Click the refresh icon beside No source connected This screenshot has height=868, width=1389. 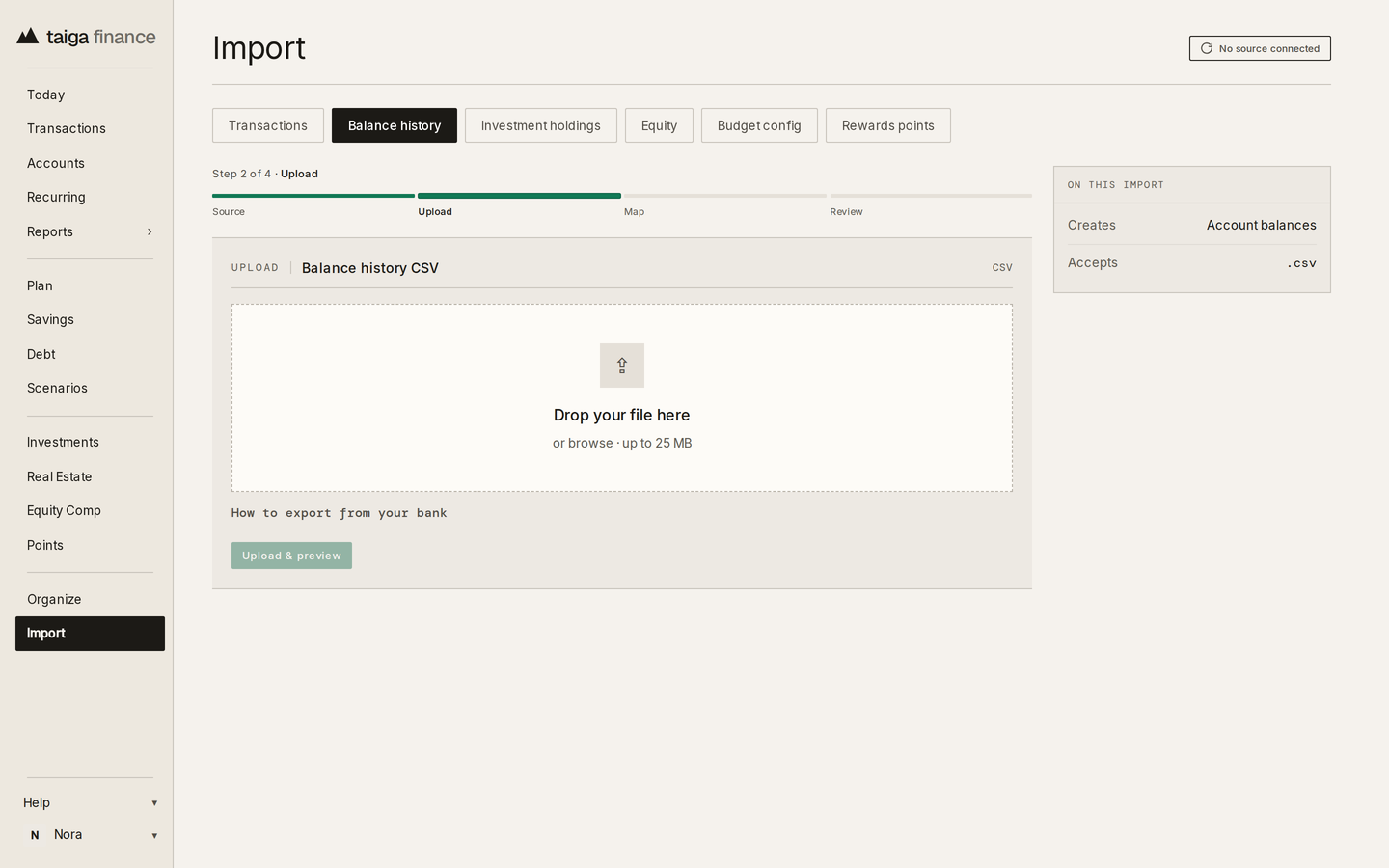tap(1206, 48)
